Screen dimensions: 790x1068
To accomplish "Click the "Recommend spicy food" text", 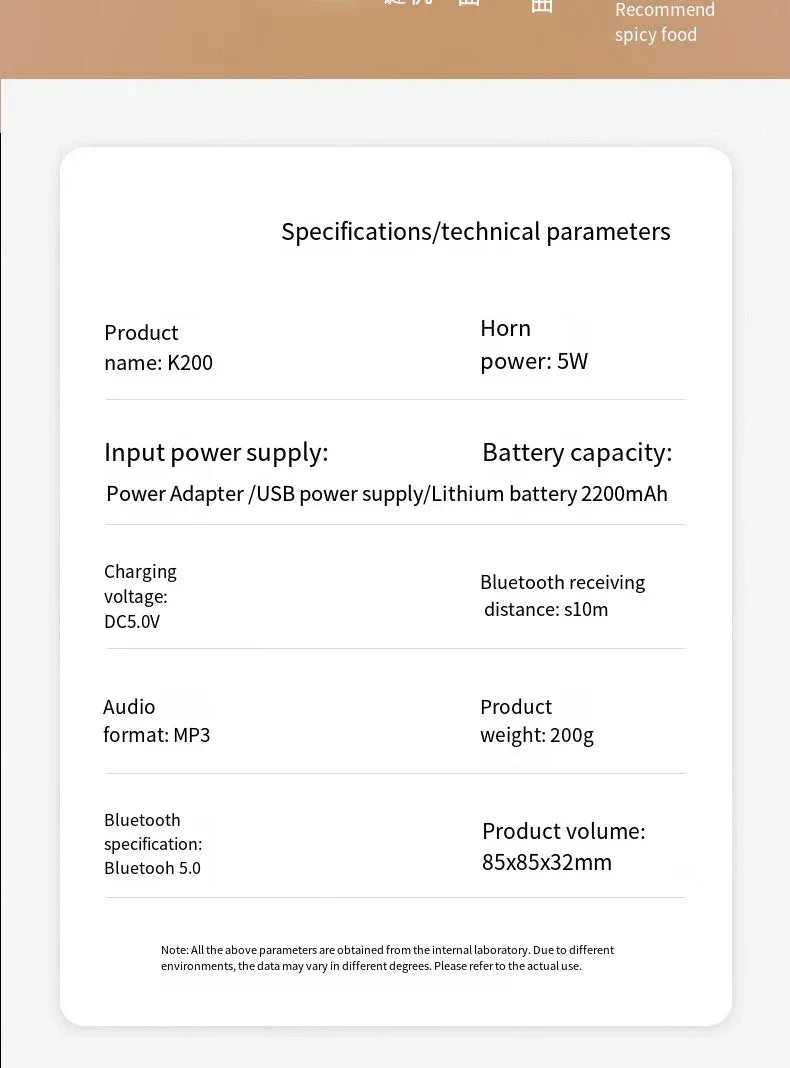I will coord(665,22).
